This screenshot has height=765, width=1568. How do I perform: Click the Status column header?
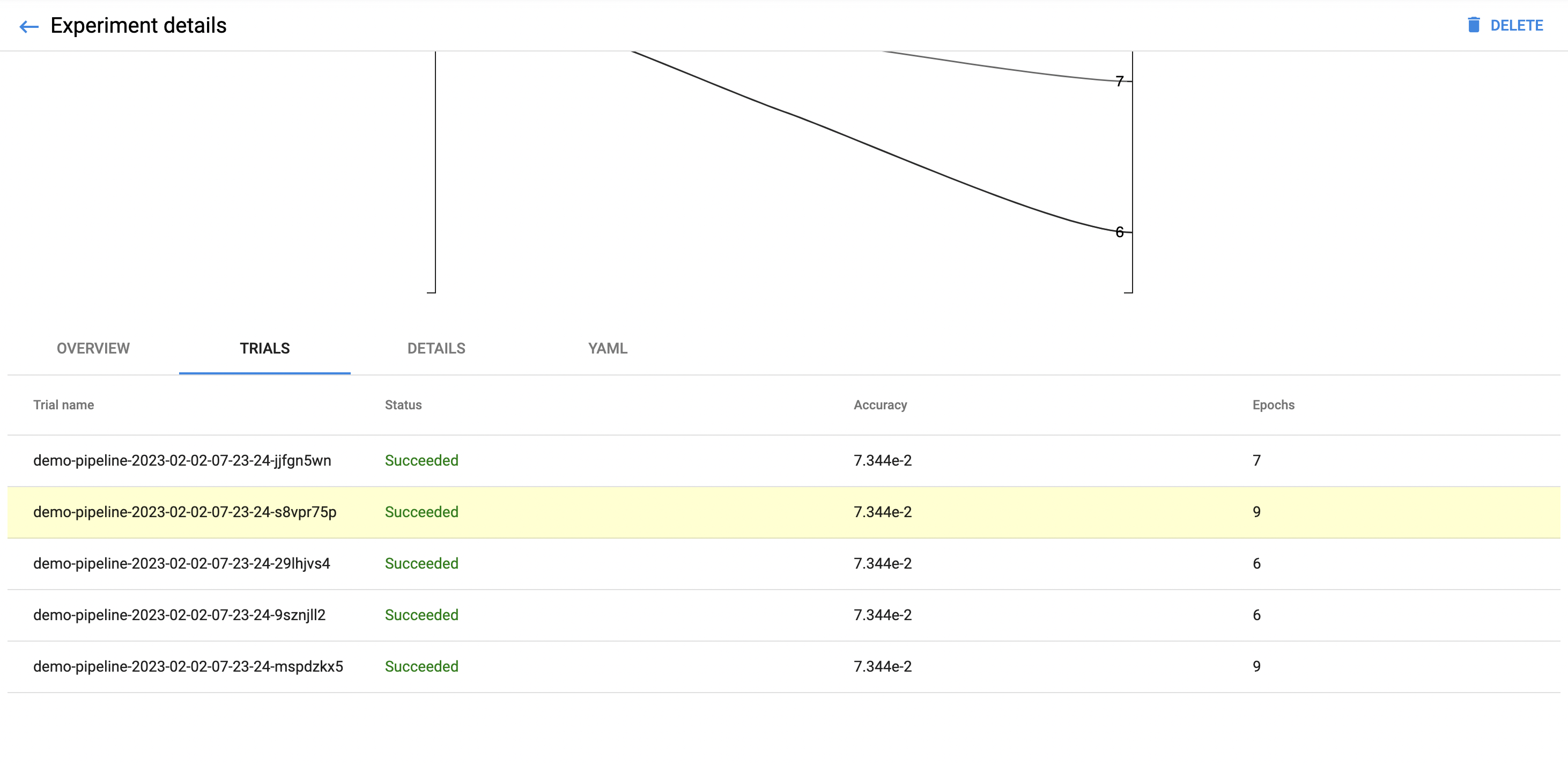403,405
